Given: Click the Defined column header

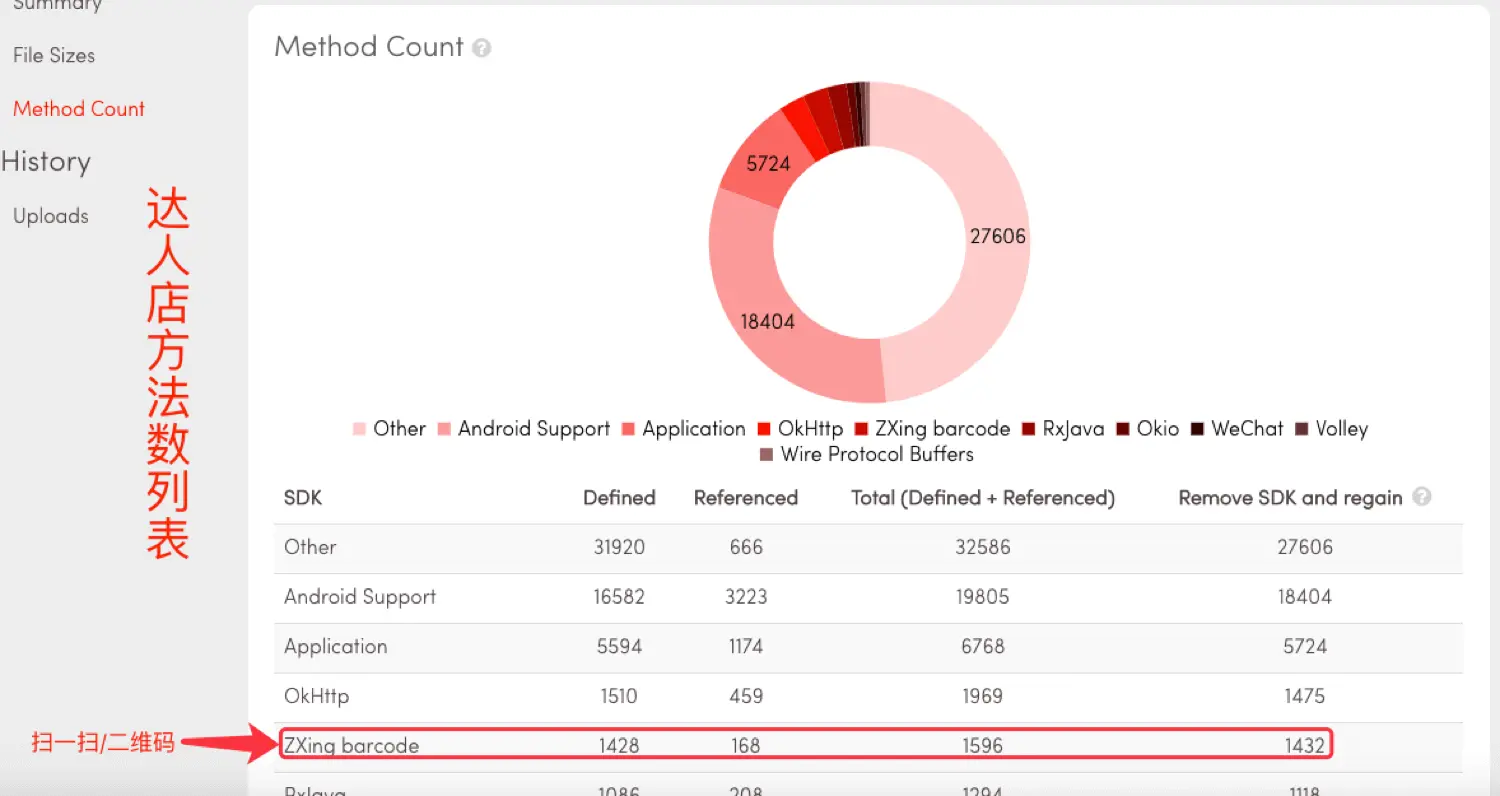Looking at the screenshot, I should 618,497.
